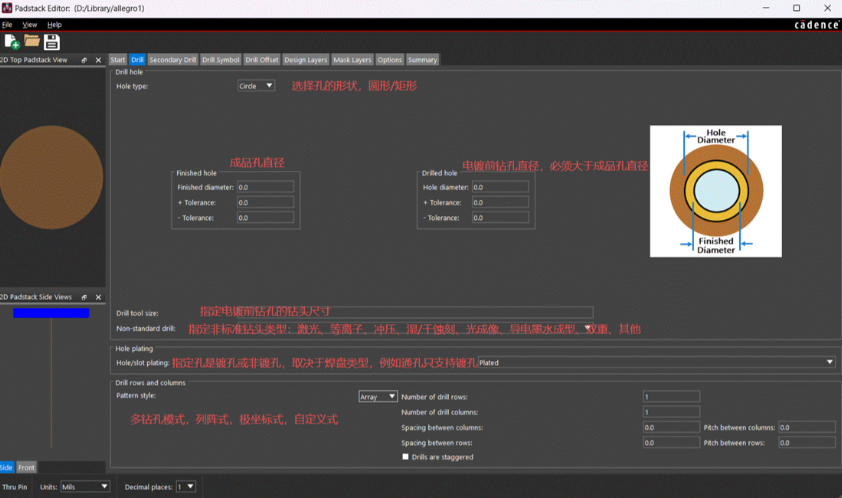Select the Drill tab

(137, 60)
